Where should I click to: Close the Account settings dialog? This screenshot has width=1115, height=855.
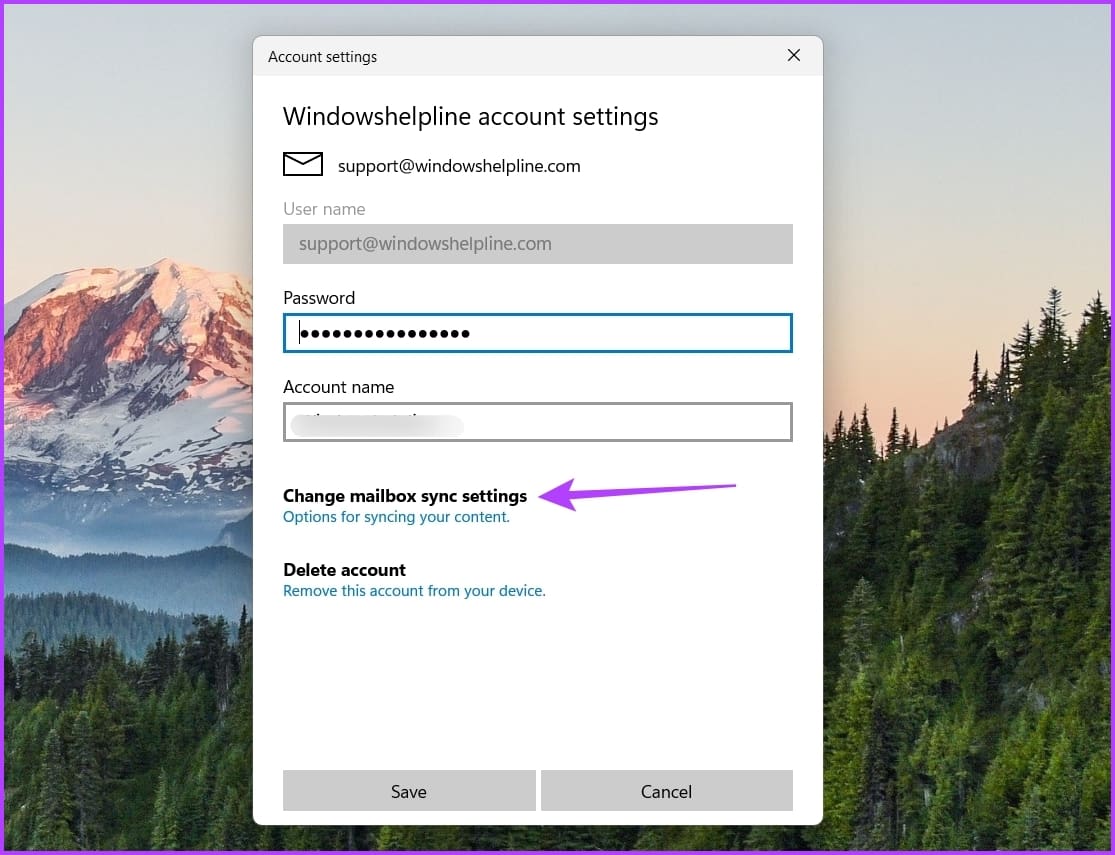pyautogui.click(x=794, y=55)
